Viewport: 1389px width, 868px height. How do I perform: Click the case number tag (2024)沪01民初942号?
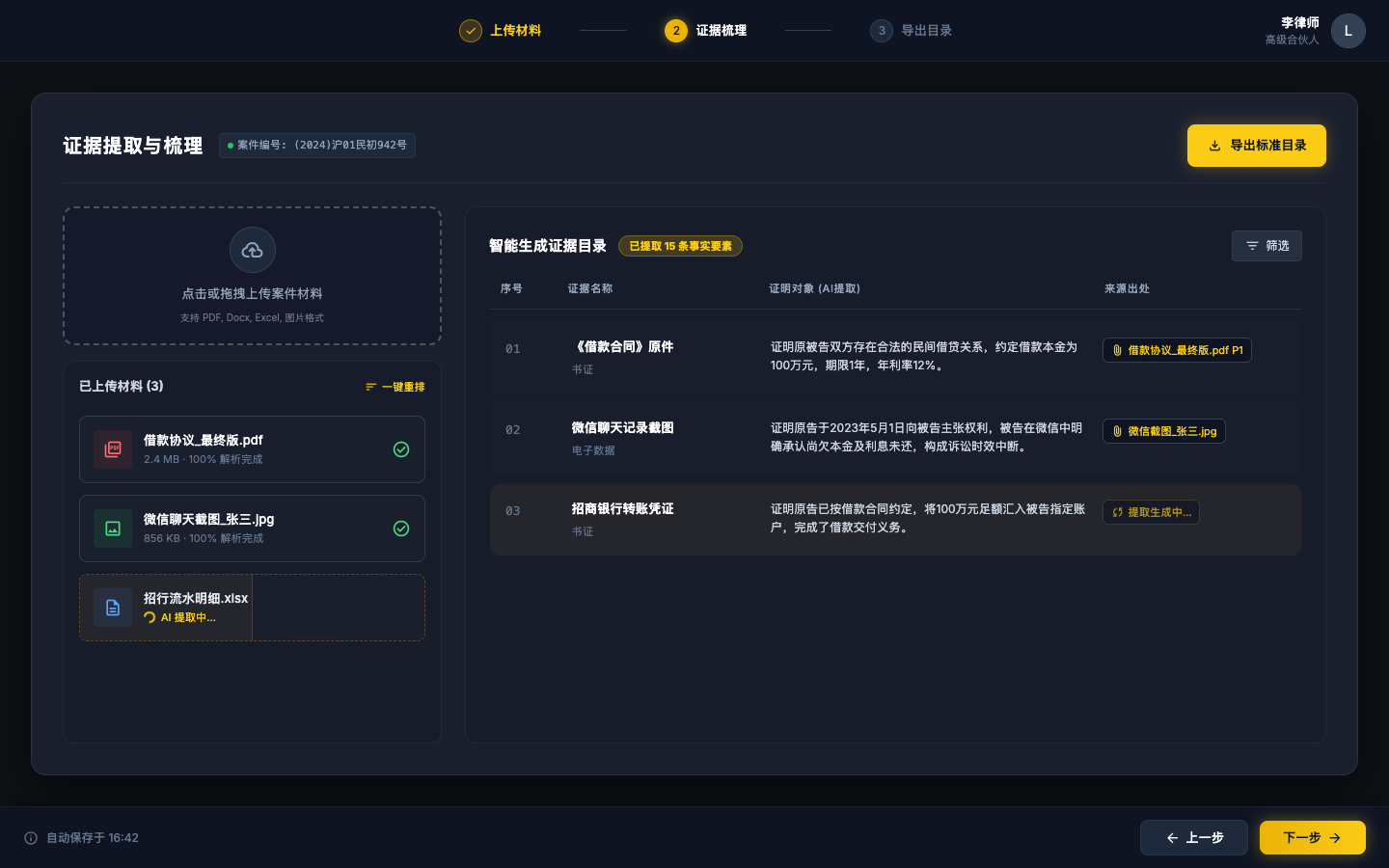click(317, 146)
